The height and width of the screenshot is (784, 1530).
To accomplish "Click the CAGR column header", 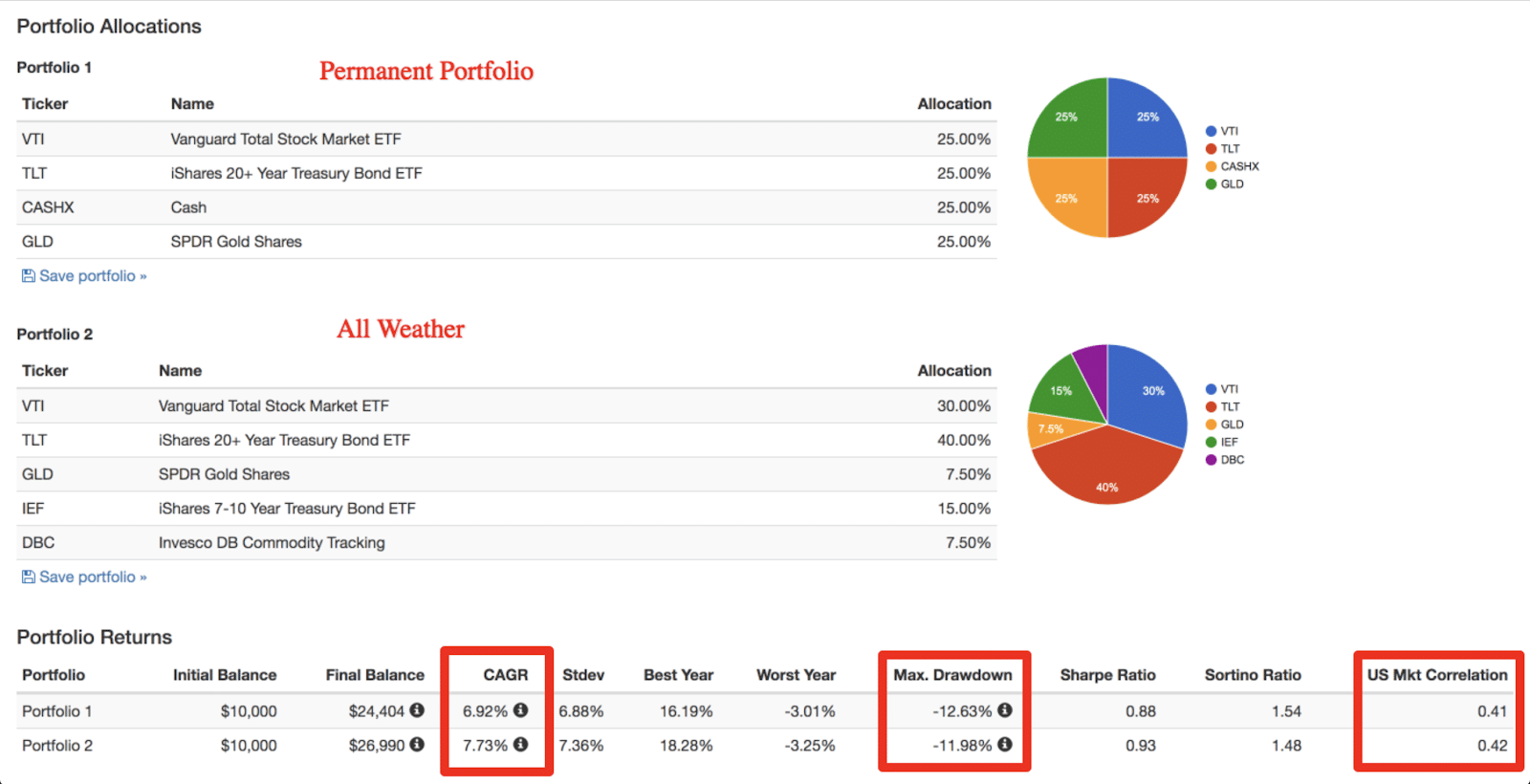I will coord(505,675).
